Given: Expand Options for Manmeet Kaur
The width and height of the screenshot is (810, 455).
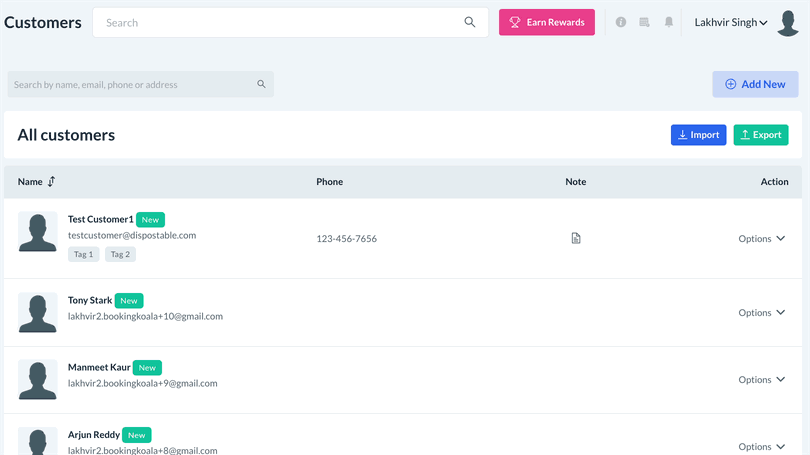Looking at the screenshot, I should coord(762,380).
